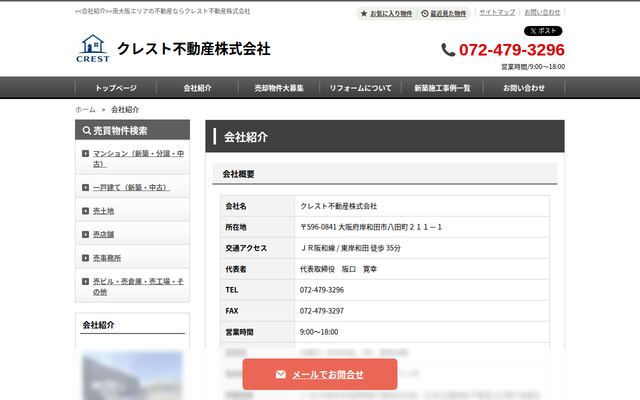The image size is (640, 400).
Task: Click the phone handset icon
Action: [x=448, y=50]
